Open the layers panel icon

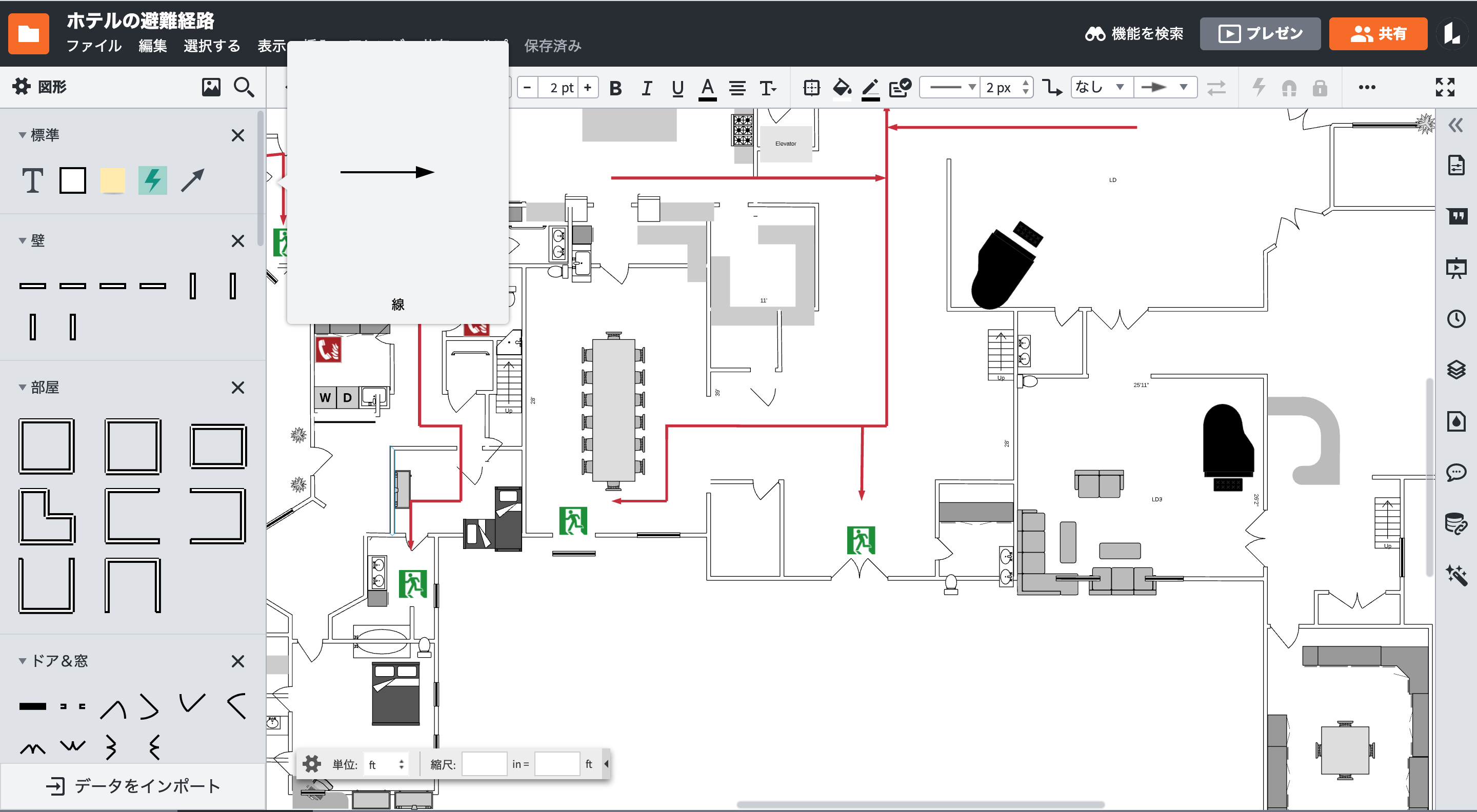tap(1456, 370)
